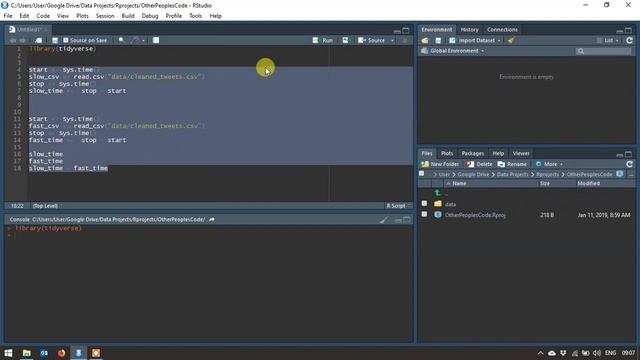Image resolution: width=640 pixels, height=360 pixels.
Task: Open OtherPeoplesCode.Rproj file
Action: click(475, 215)
